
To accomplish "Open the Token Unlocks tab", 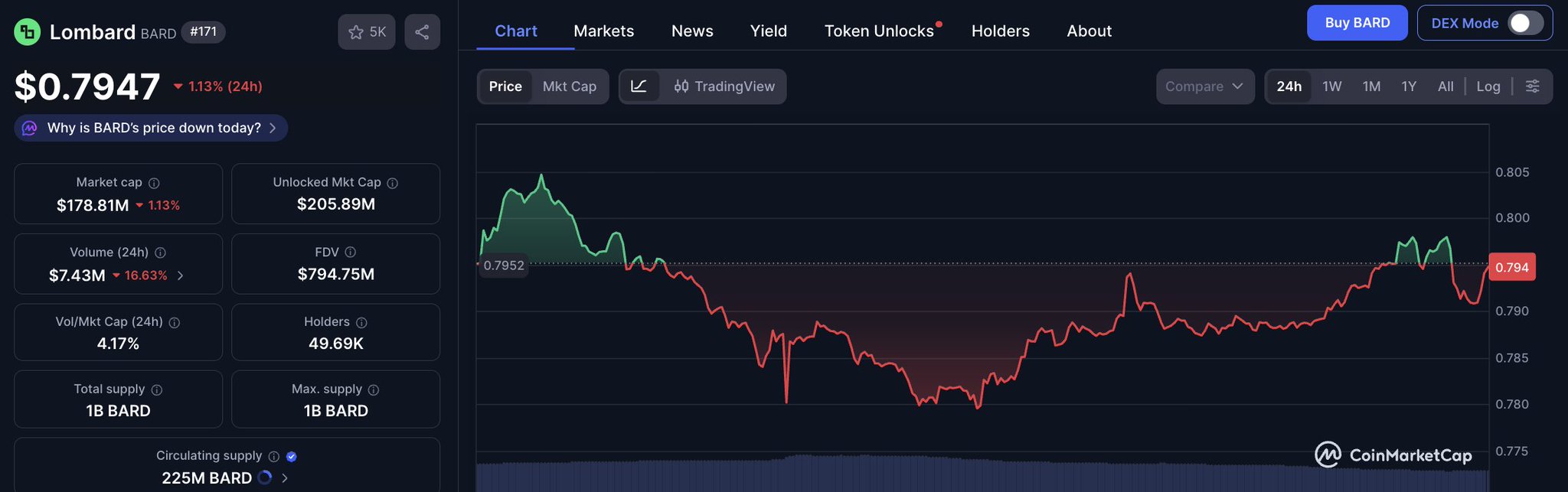I will click(879, 31).
